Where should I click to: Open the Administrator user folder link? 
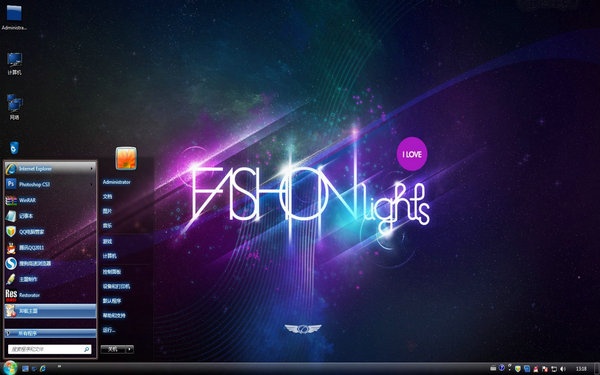tap(117, 182)
